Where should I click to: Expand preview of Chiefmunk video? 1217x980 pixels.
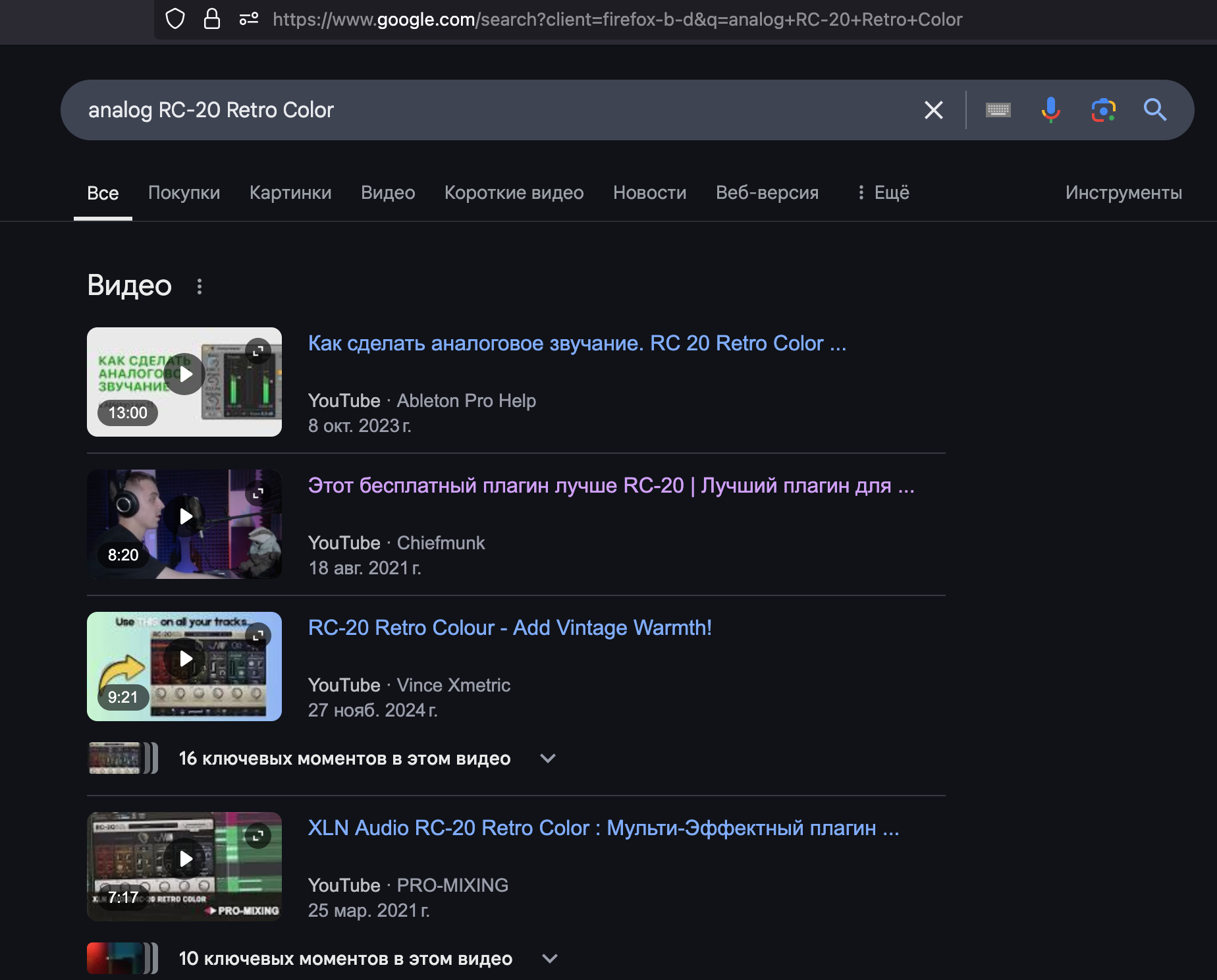click(x=258, y=493)
